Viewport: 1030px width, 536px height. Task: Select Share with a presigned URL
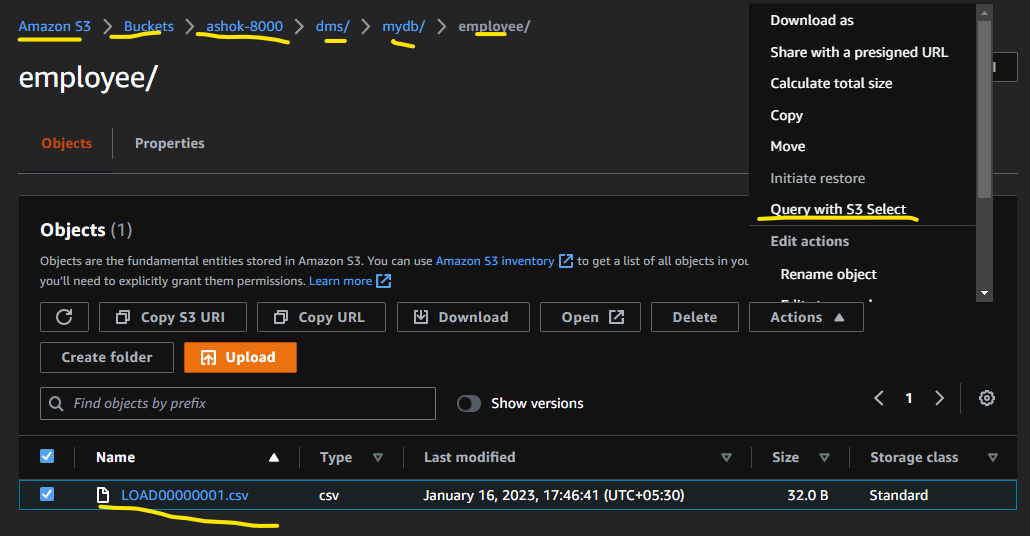[x=859, y=52]
